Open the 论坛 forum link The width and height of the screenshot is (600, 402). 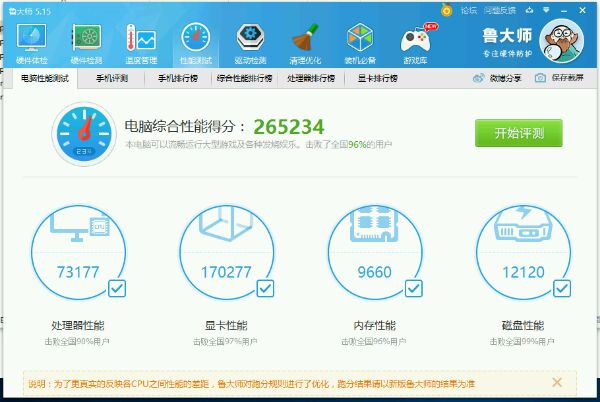point(469,11)
